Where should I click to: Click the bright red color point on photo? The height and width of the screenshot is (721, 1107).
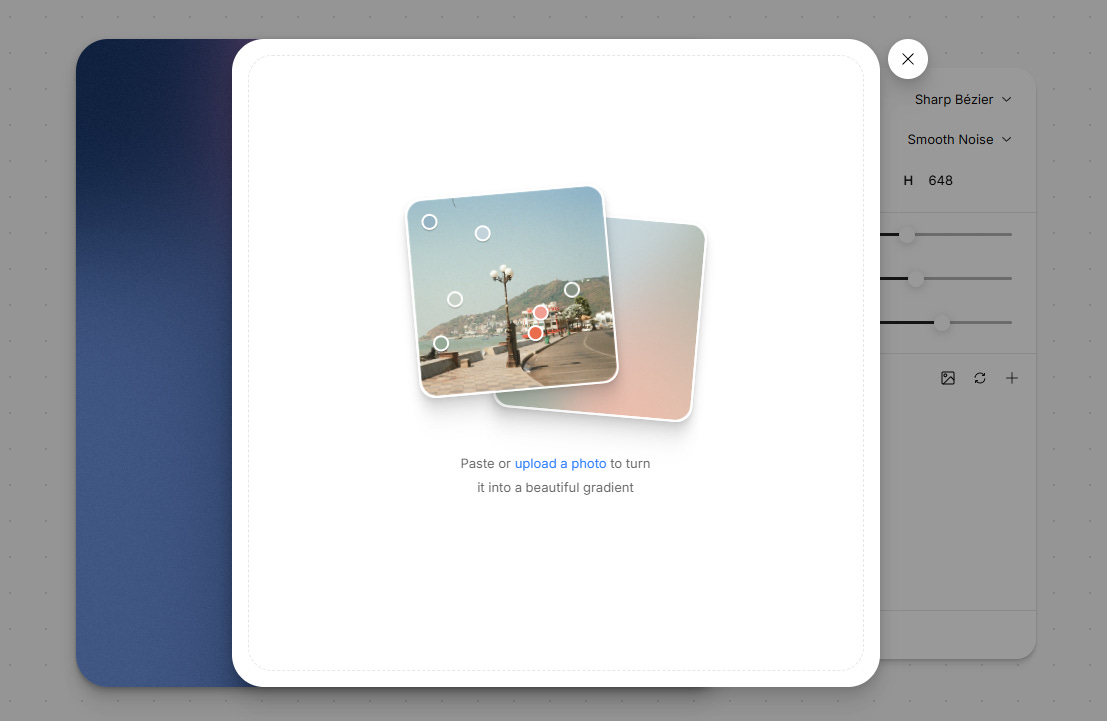[535, 333]
